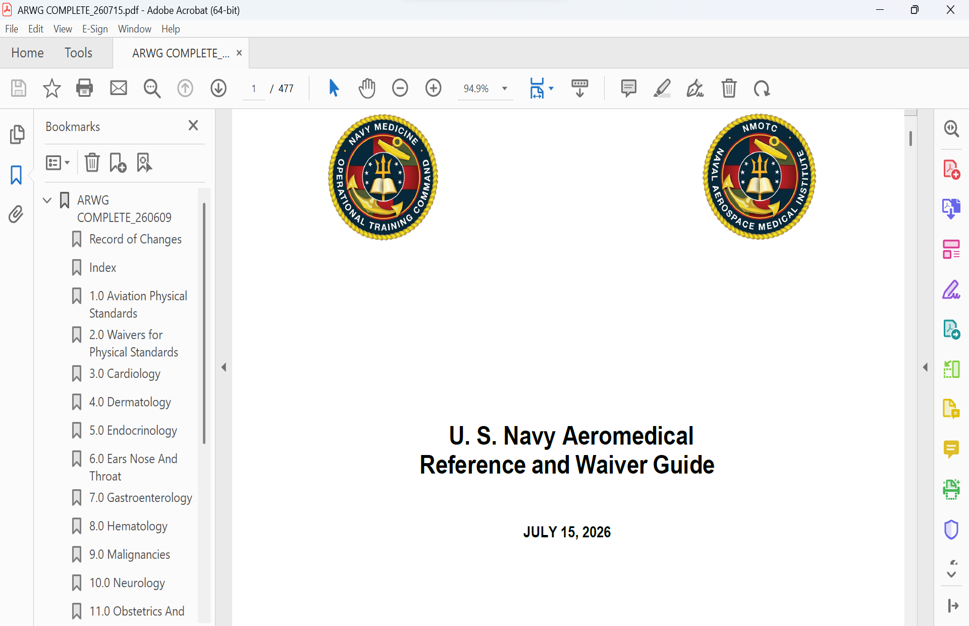Click the scrolling mode keyboard icon
The height and width of the screenshot is (626, 969).
pyautogui.click(x=580, y=88)
